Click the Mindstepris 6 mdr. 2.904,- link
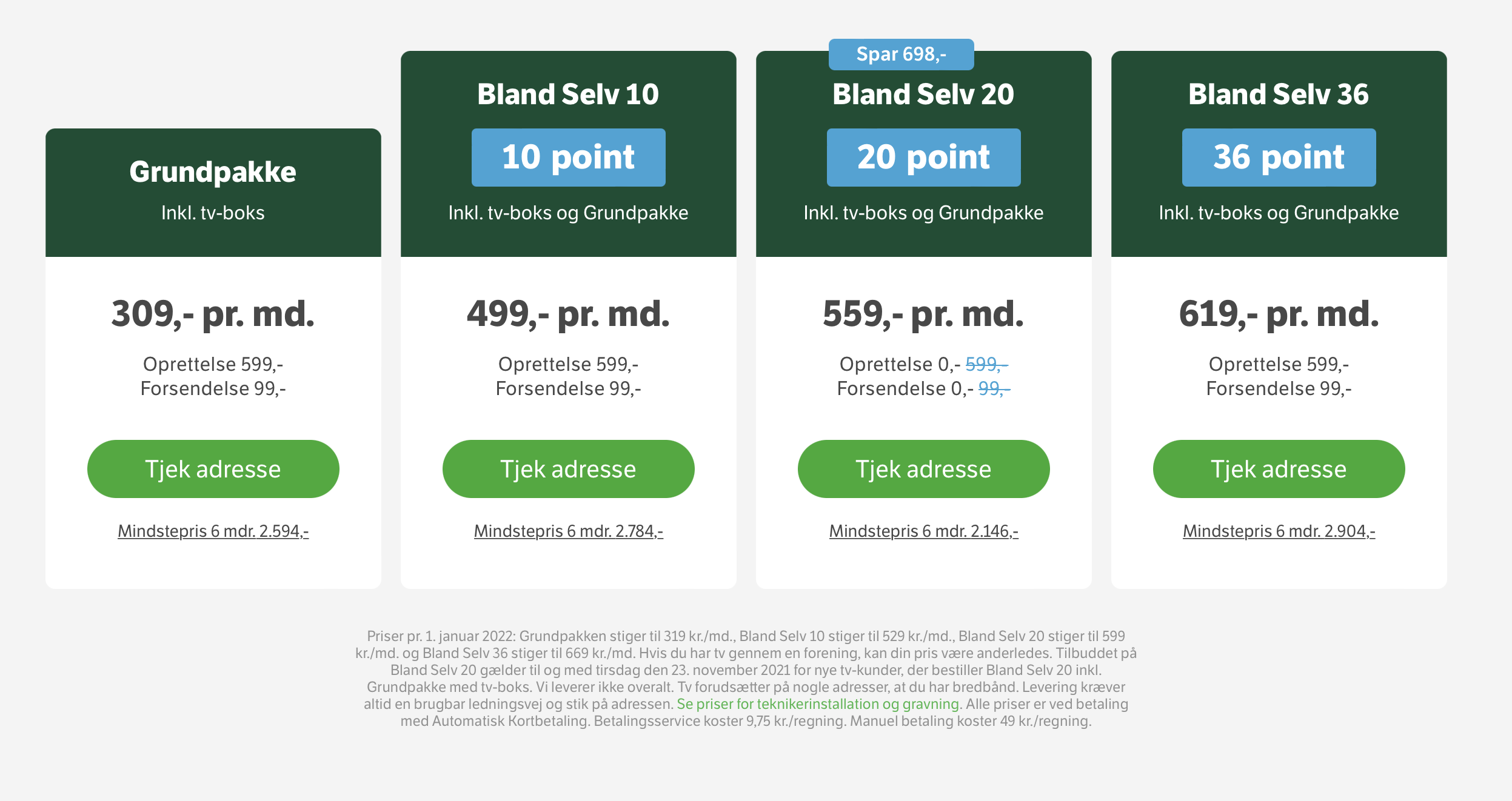This screenshot has height=801, width=1512. pyautogui.click(x=1279, y=531)
